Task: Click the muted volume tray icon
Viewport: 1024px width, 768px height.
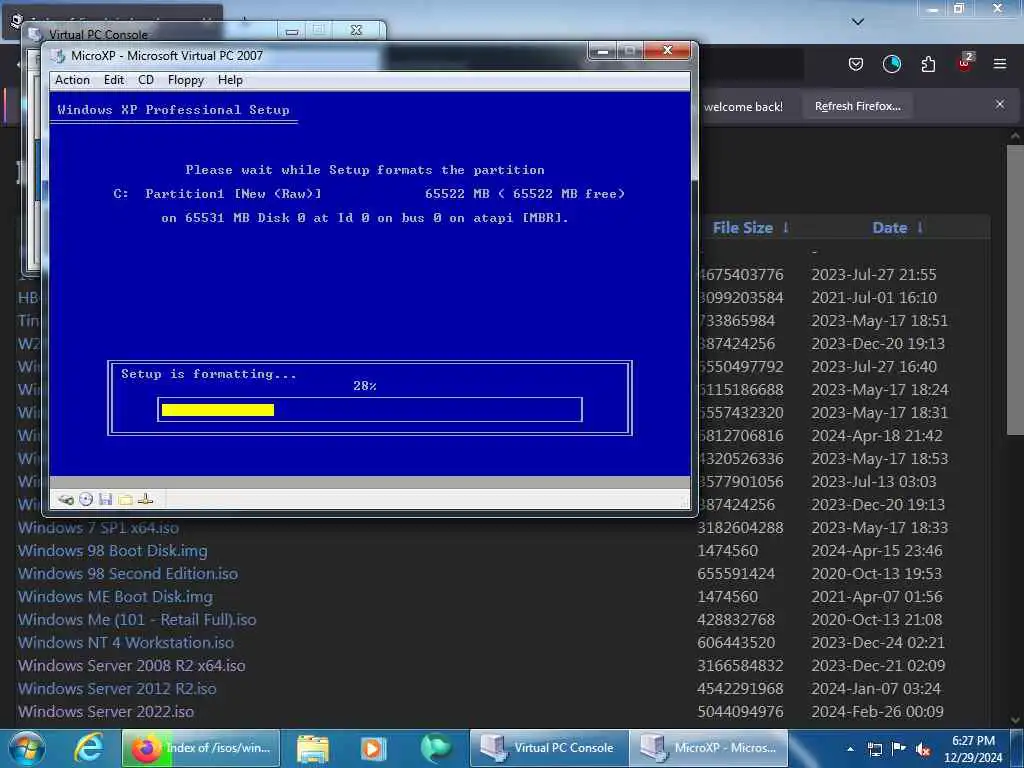Action: pyautogui.click(x=923, y=750)
